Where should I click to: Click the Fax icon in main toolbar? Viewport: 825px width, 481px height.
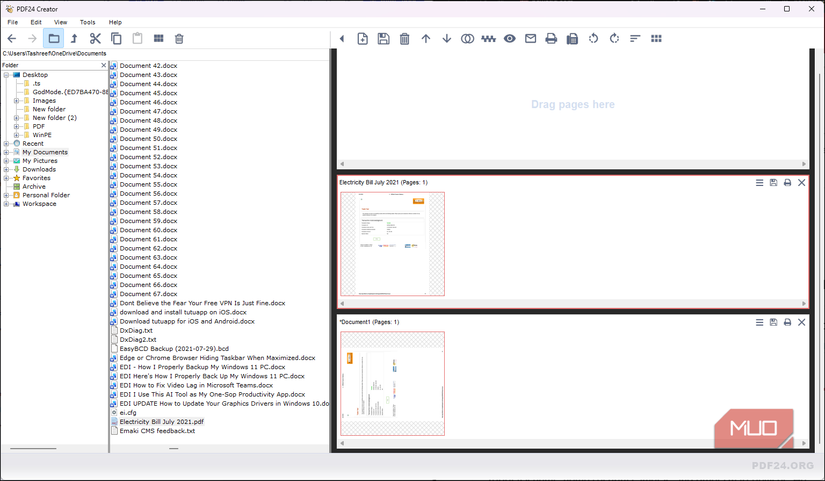click(572, 38)
